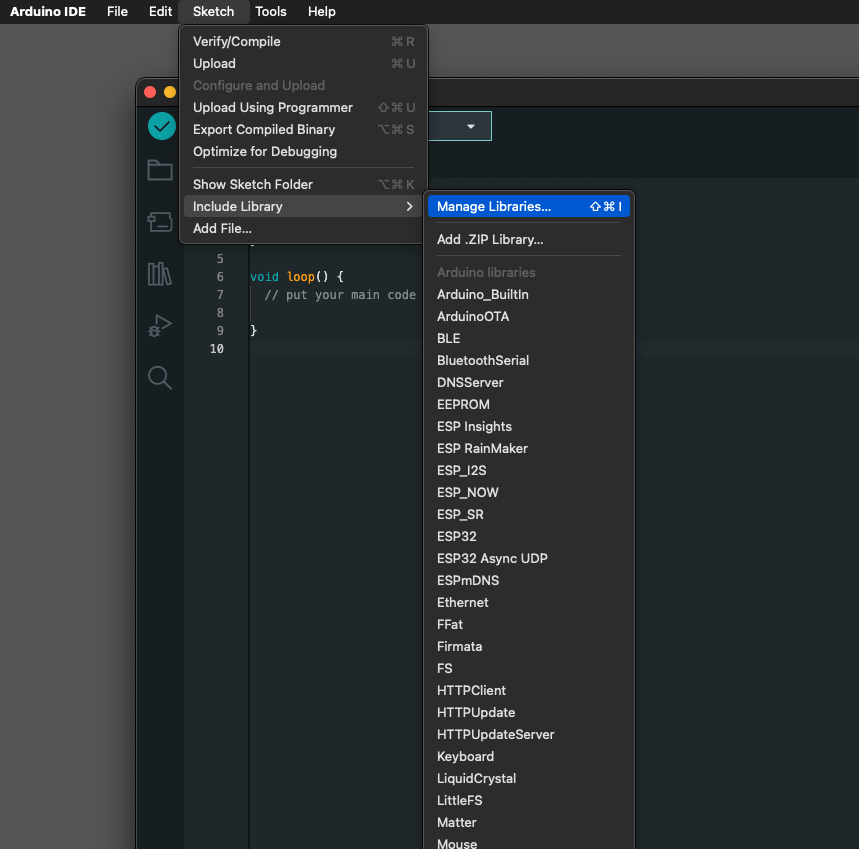Include the ESP_SR library
859x849 pixels.
pos(529,514)
